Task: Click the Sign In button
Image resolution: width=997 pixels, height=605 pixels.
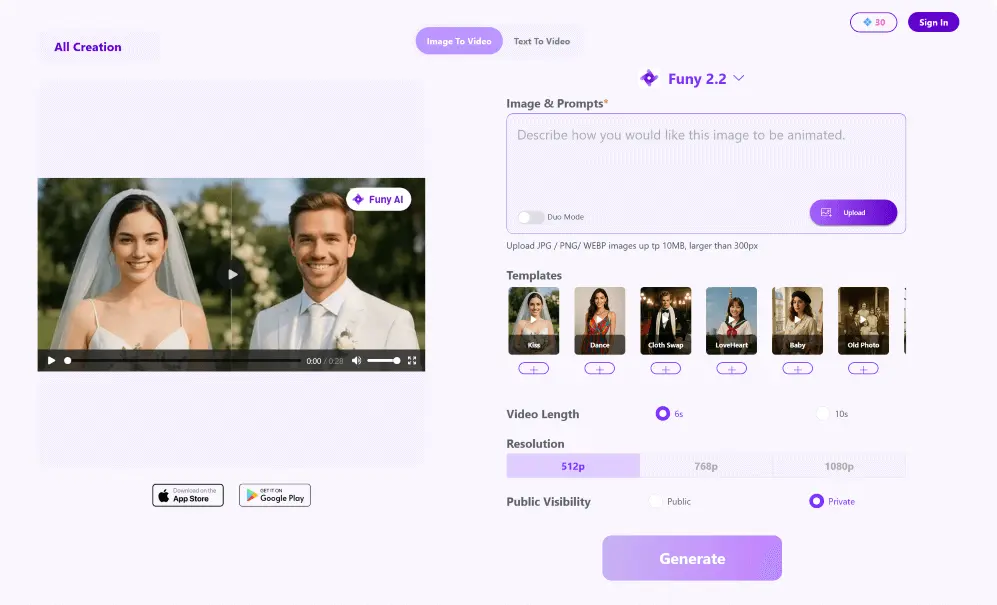Action: [x=933, y=22]
